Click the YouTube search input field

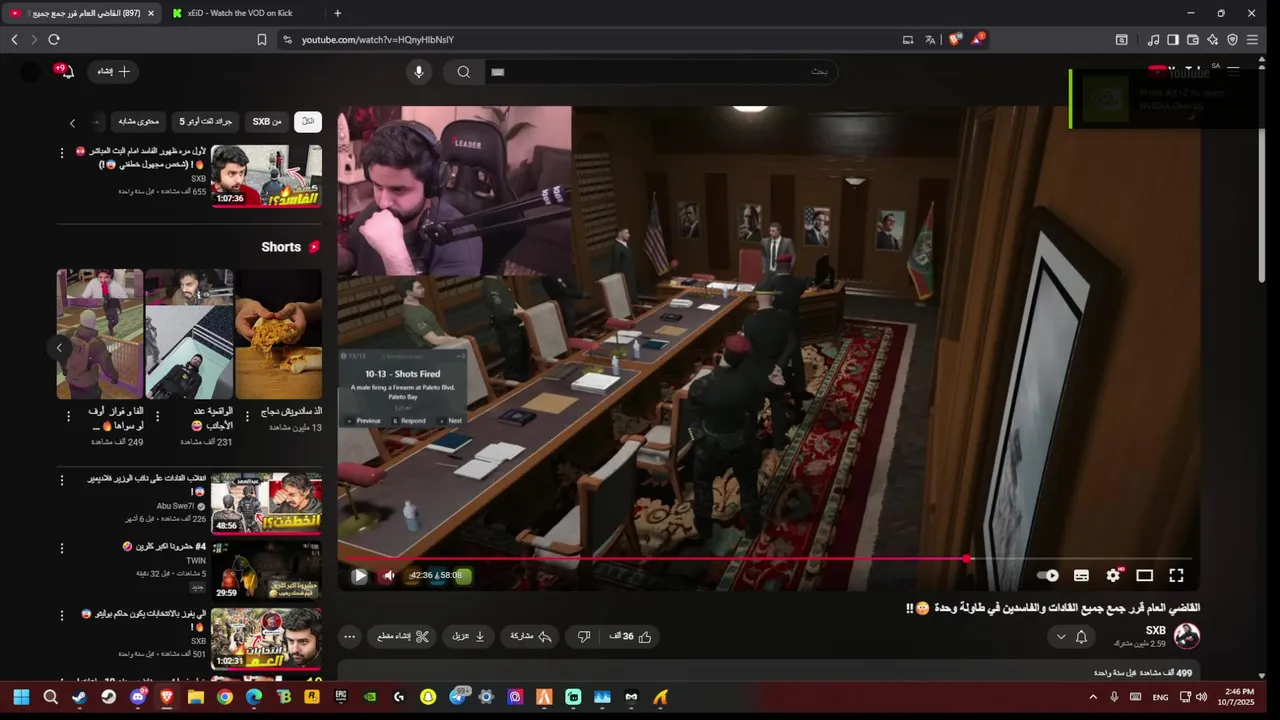coord(660,72)
